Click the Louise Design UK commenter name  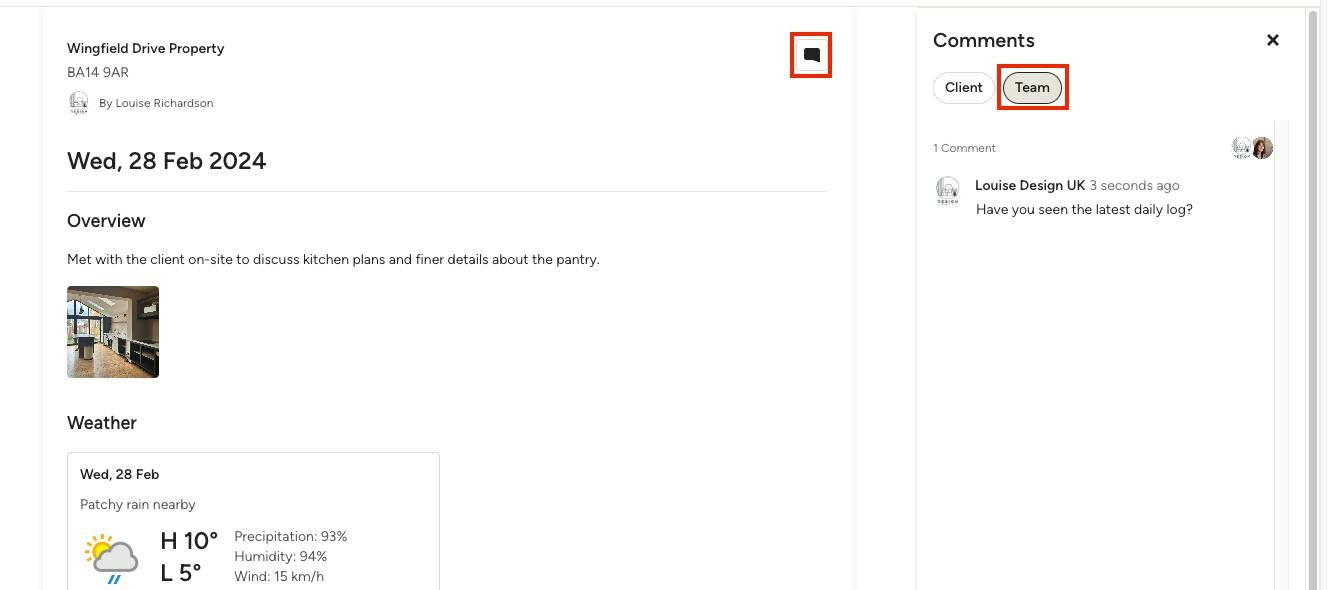pyautogui.click(x=1030, y=186)
